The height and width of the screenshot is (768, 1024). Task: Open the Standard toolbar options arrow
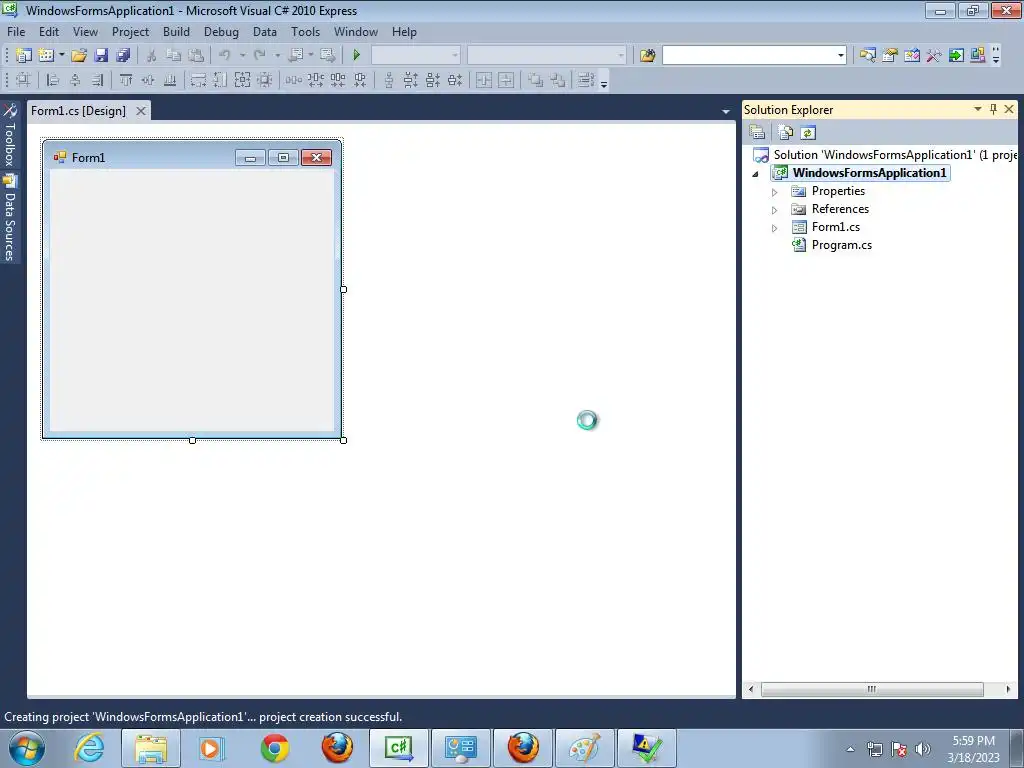[x=996, y=56]
